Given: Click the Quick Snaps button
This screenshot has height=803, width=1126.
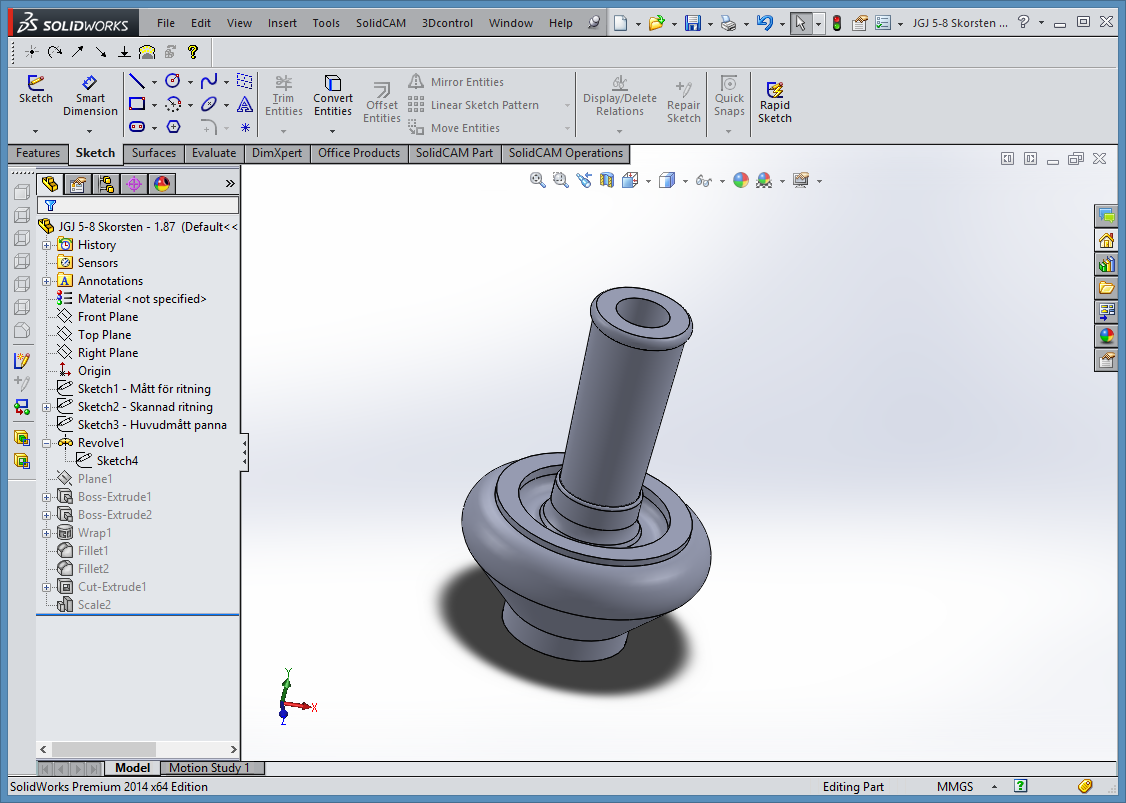Looking at the screenshot, I should (729, 96).
